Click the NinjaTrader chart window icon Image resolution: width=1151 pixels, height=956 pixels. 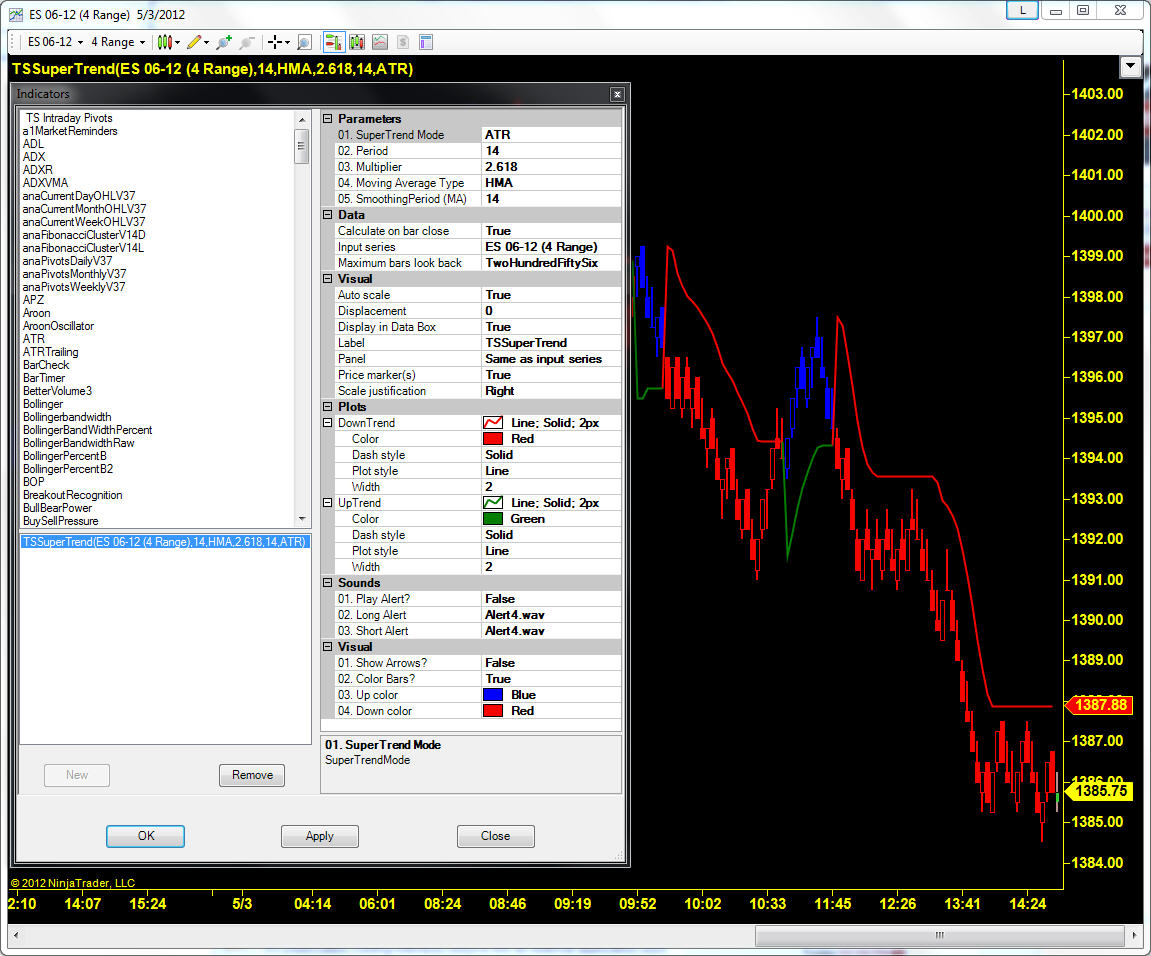[15, 14]
